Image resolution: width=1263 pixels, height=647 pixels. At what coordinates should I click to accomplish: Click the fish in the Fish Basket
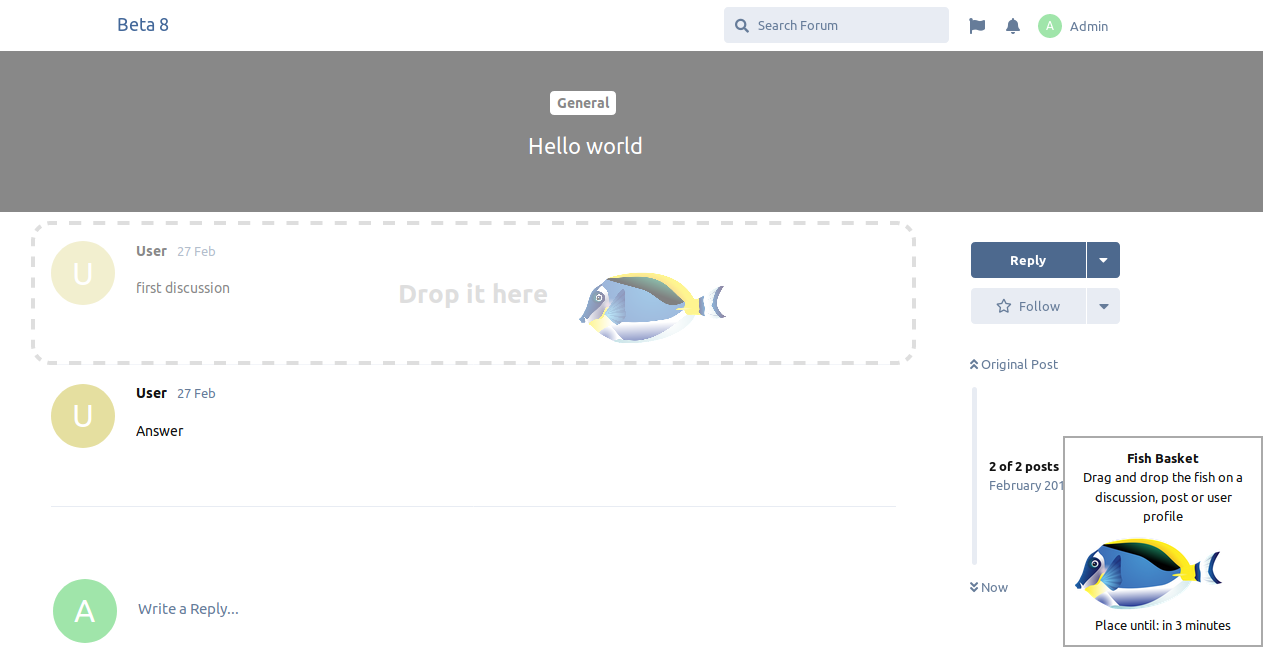(1147, 574)
